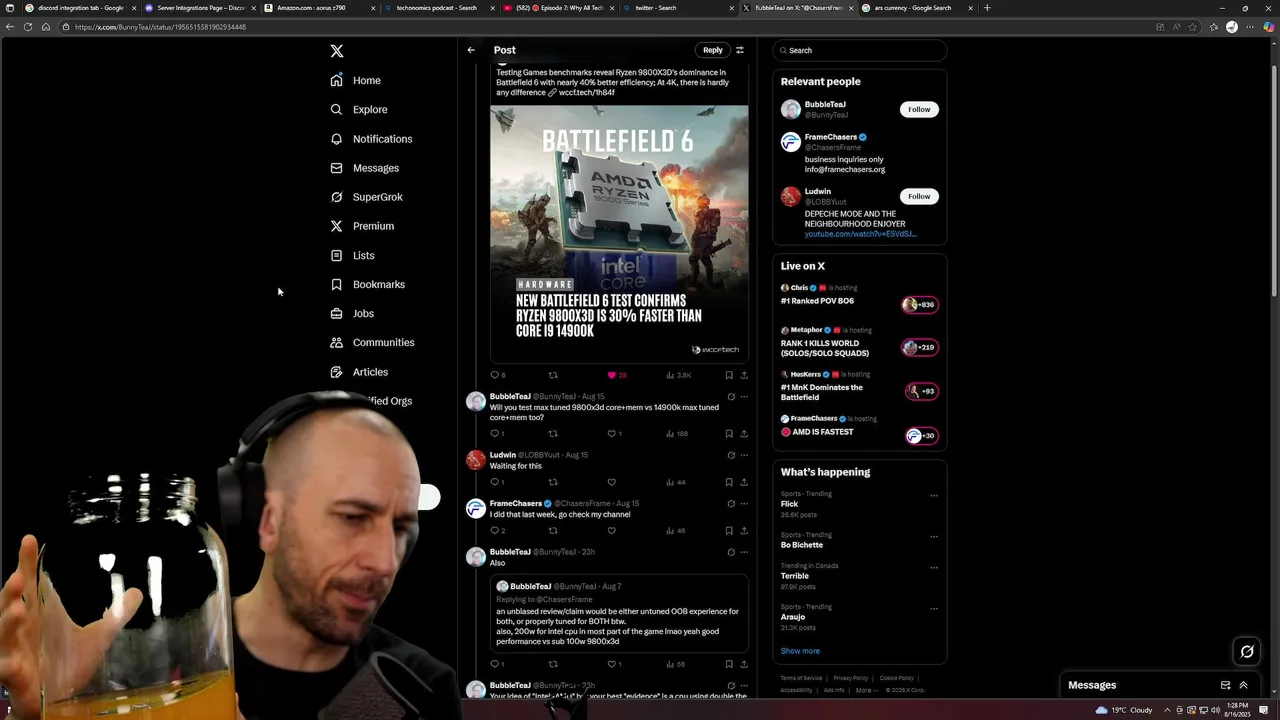Click into the X Search field
The width and height of the screenshot is (1280, 720).
click(860, 50)
